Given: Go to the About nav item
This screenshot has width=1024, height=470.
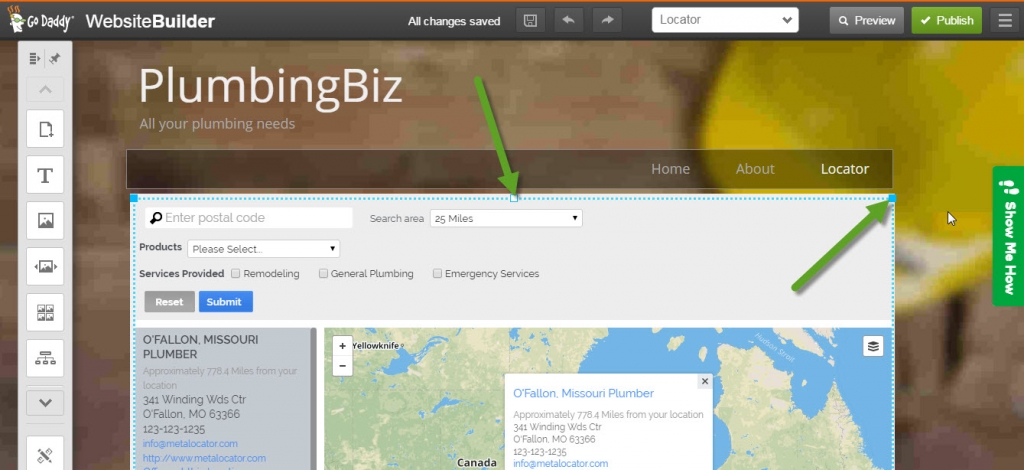Looking at the screenshot, I should tap(755, 169).
